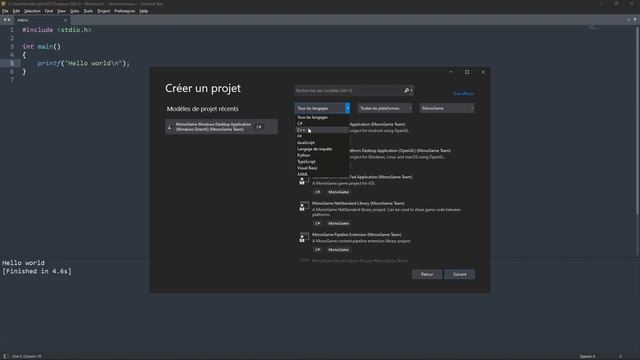Viewport: 640px width, 360px height.
Task: Open the Goto menu in Sublime Text
Action: coord(75,11)
